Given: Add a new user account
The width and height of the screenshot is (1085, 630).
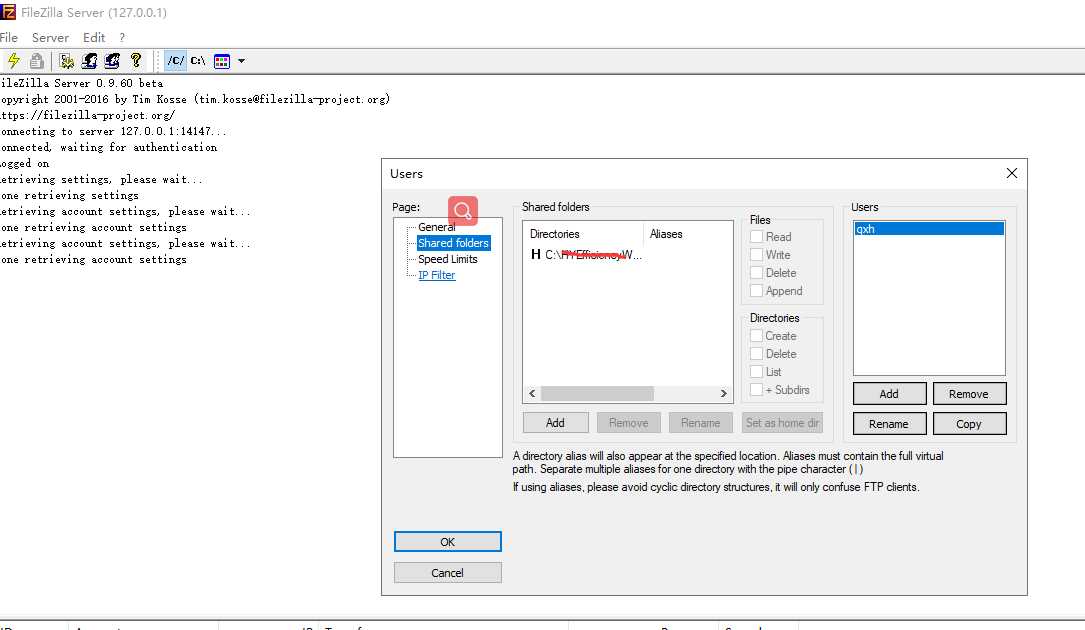Looking at the screenshot, I should [889, 394].
